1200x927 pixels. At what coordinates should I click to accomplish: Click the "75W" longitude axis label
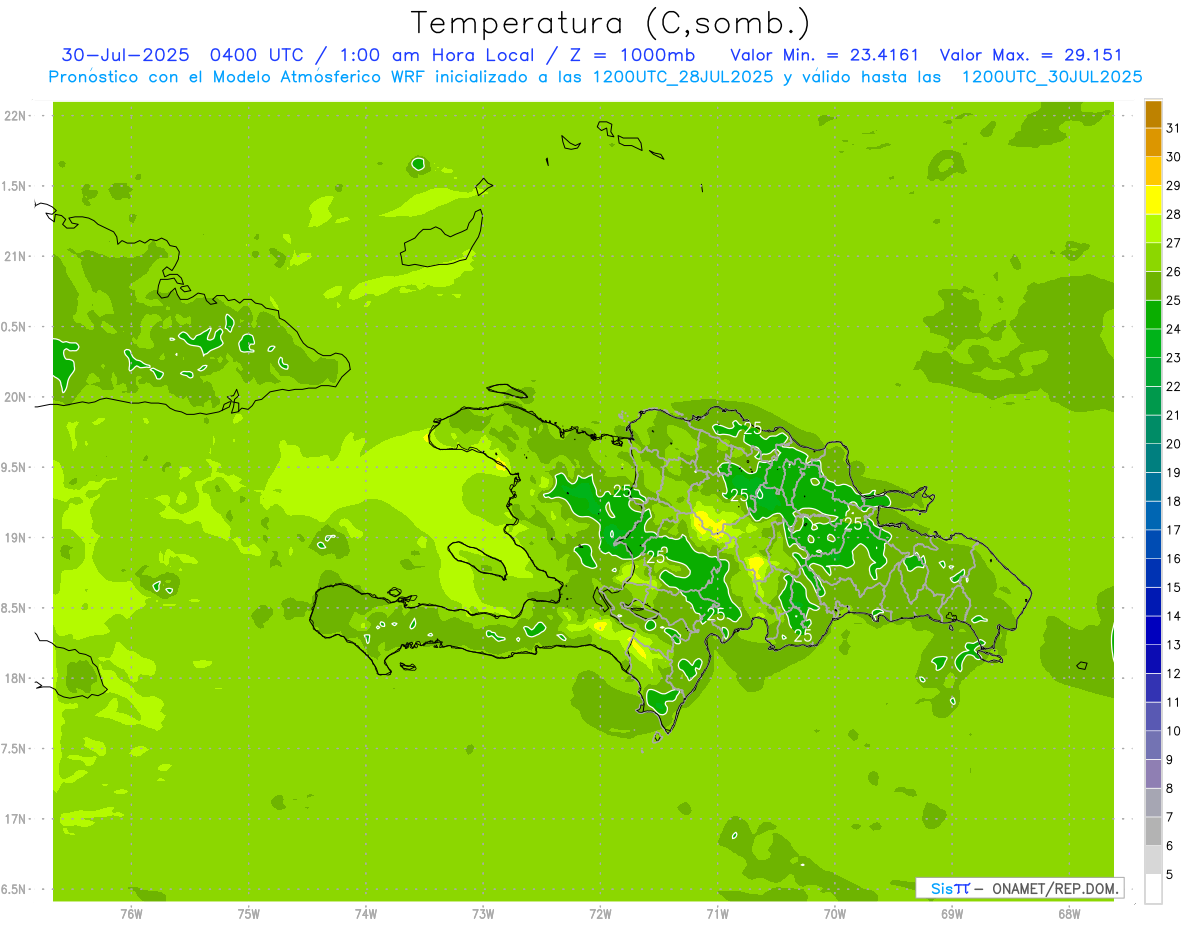(x=249, y=914)
